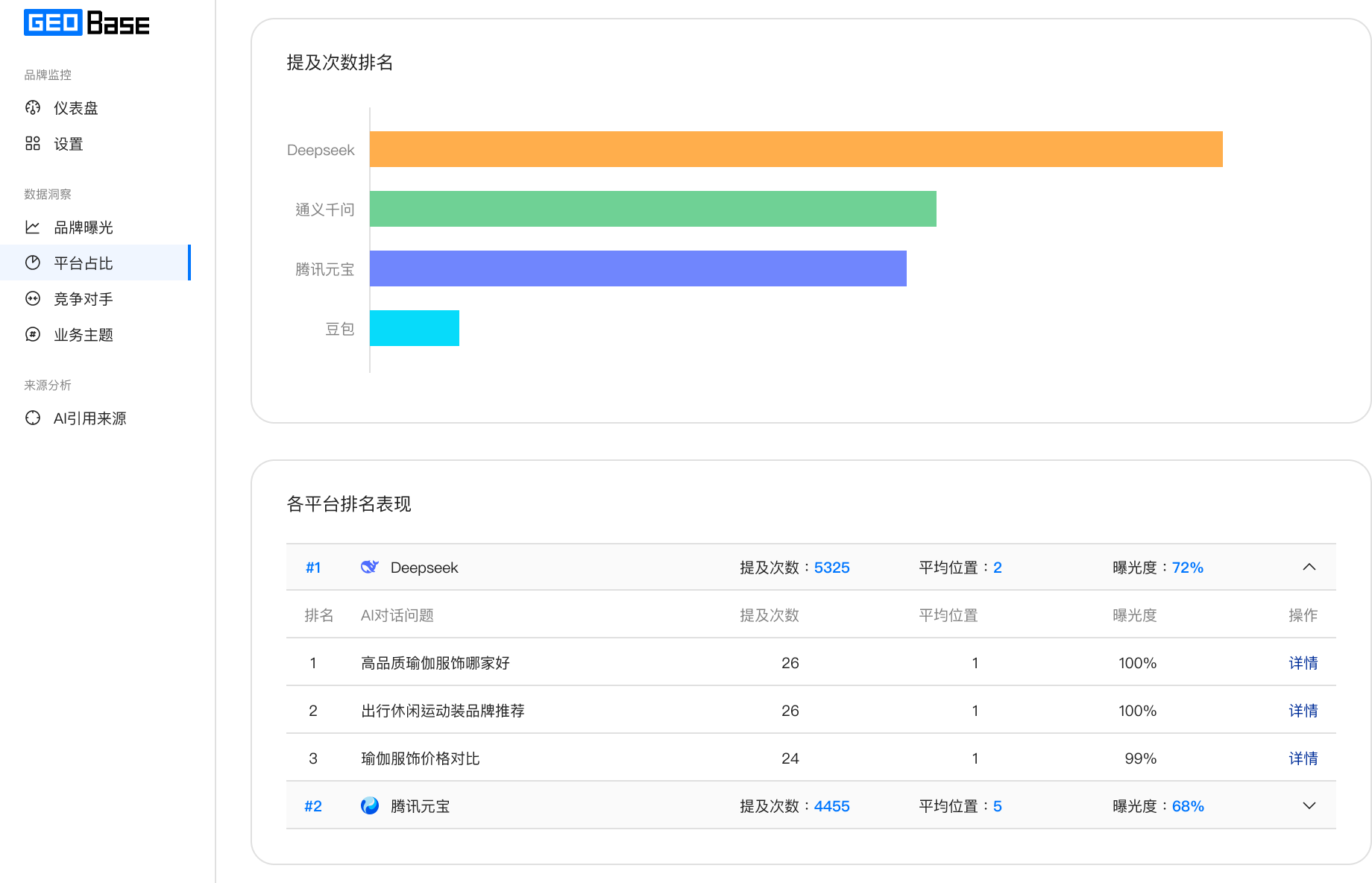Click the AI对话问题 column header
Viewport: 1372px width, 883px height.
pyautogui.click(x=397, y=615)
